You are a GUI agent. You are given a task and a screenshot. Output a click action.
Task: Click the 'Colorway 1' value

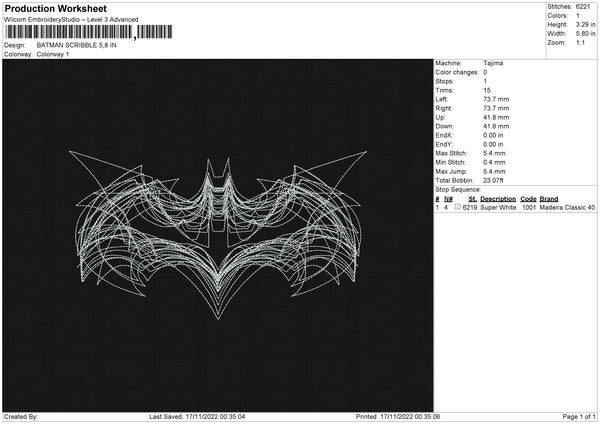(x=53, y=54)
